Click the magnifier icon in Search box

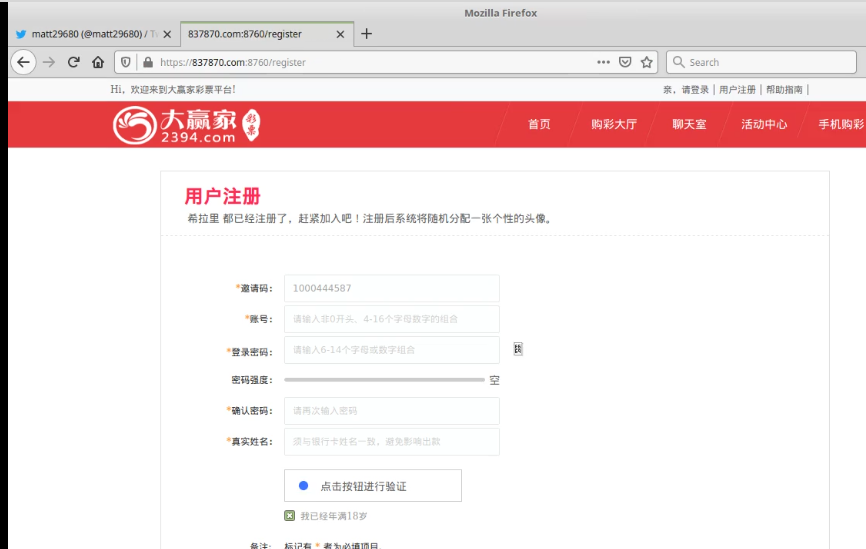678,62
